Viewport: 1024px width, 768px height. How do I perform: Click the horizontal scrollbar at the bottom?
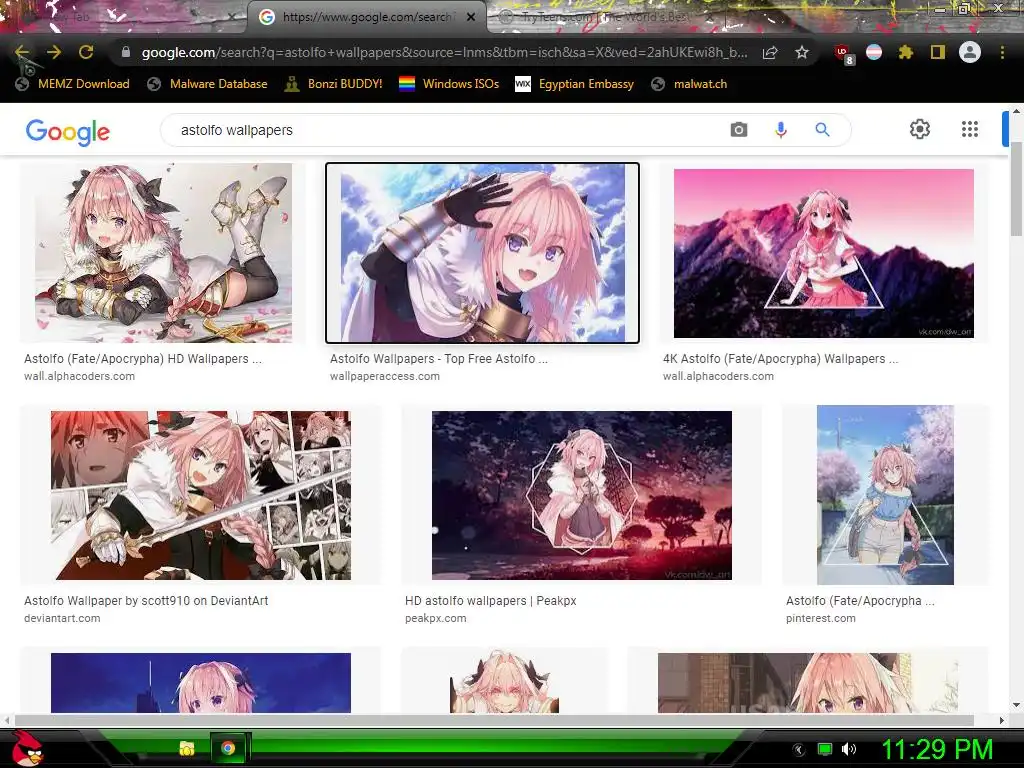(494, 720)
